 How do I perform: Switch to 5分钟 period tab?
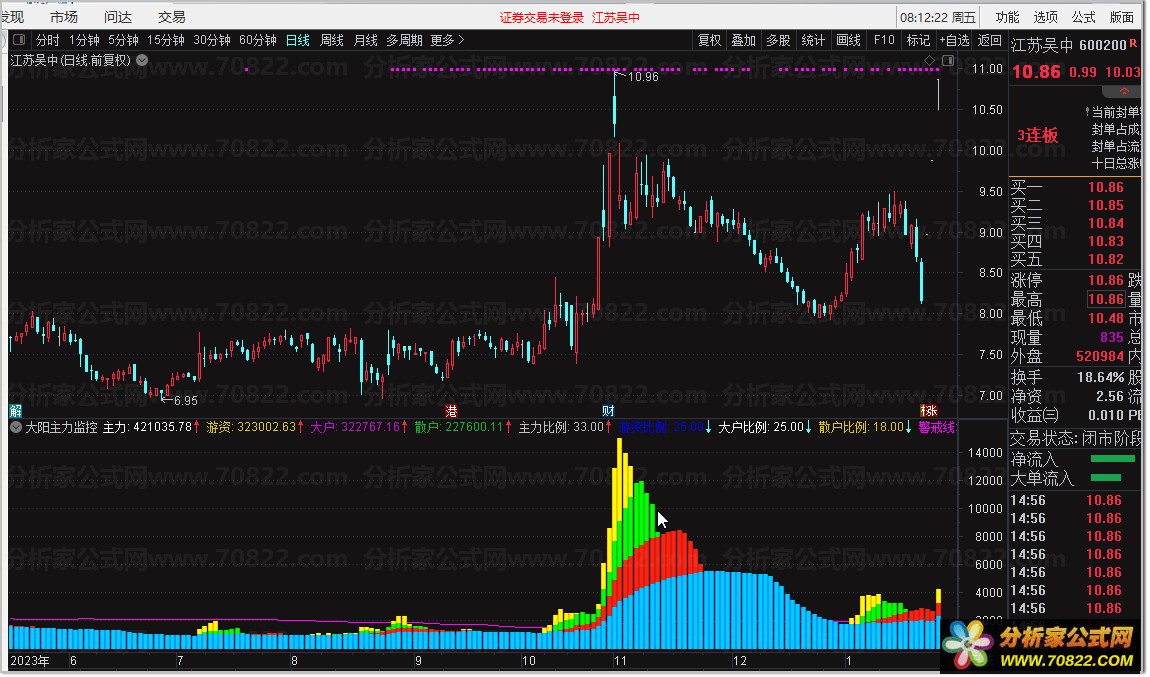(123, 40)
